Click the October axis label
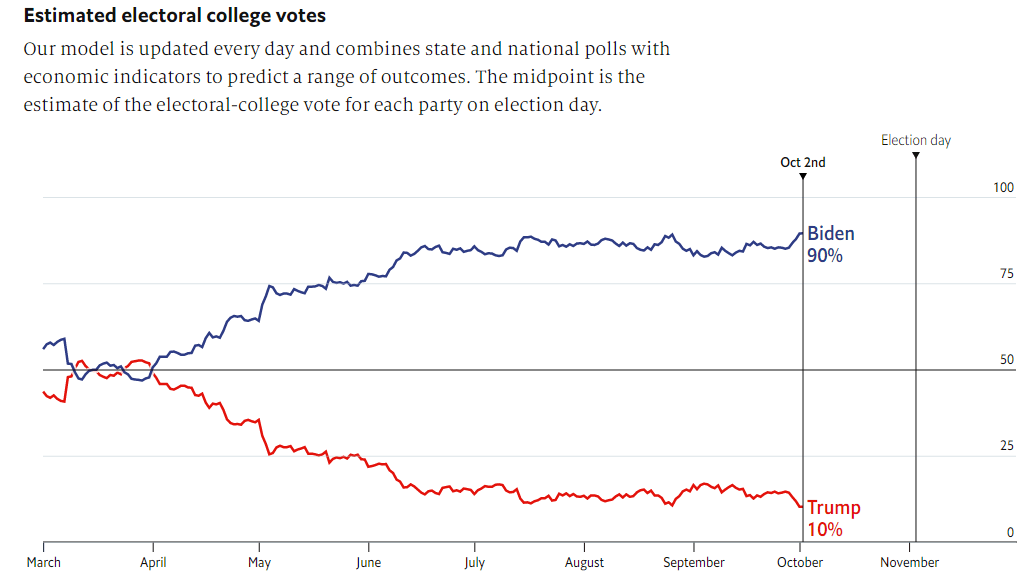This screenshot has height=582, width=1029. coord(800,562)
